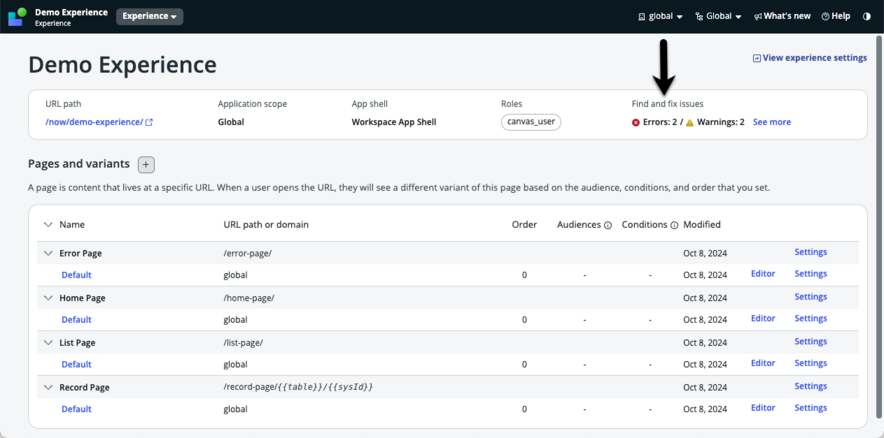
Task: Collapse all rows via Name header chevron
Action: tap(48, 224)
